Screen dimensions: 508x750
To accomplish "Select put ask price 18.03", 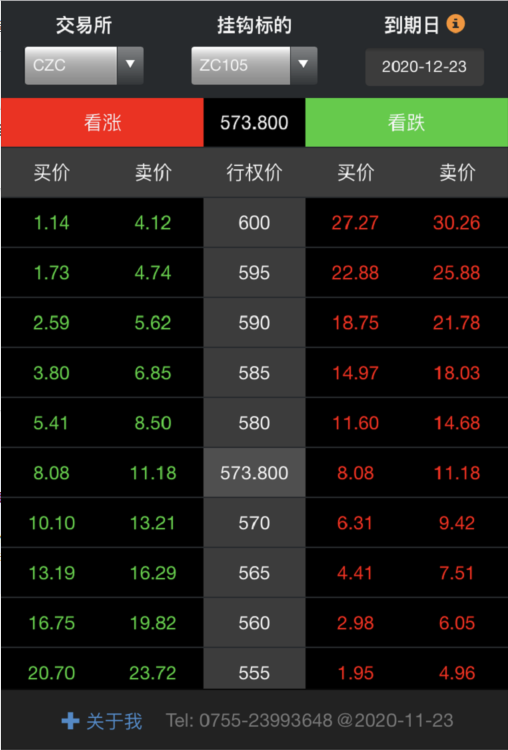I will click(457, 373).
